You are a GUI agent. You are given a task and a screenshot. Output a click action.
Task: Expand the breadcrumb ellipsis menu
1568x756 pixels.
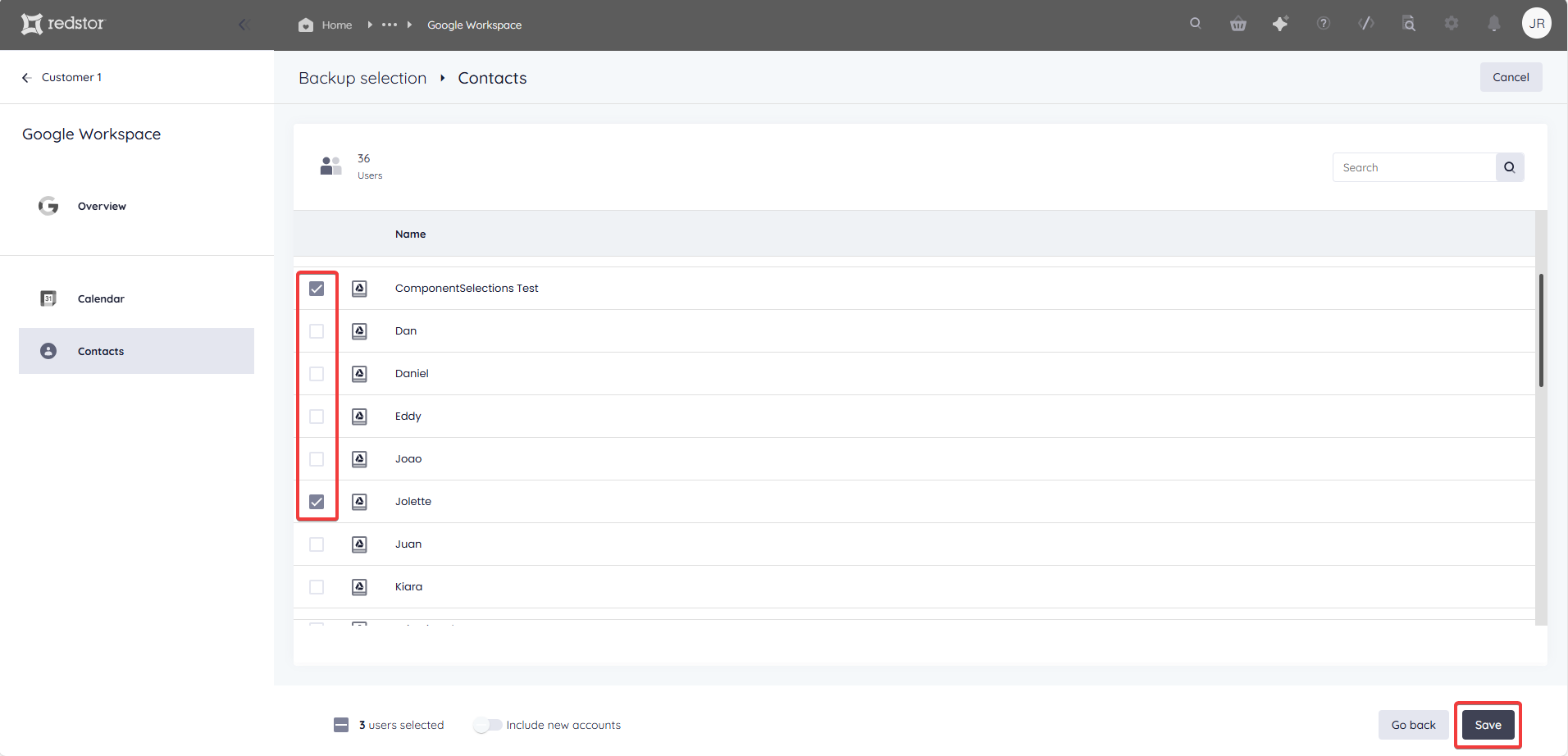point(390,25)
